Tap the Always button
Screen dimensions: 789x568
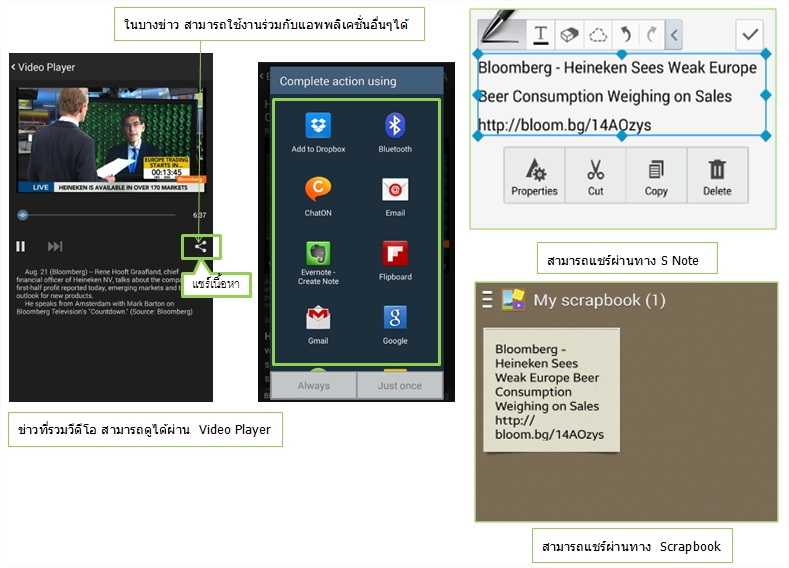(313, 385)
